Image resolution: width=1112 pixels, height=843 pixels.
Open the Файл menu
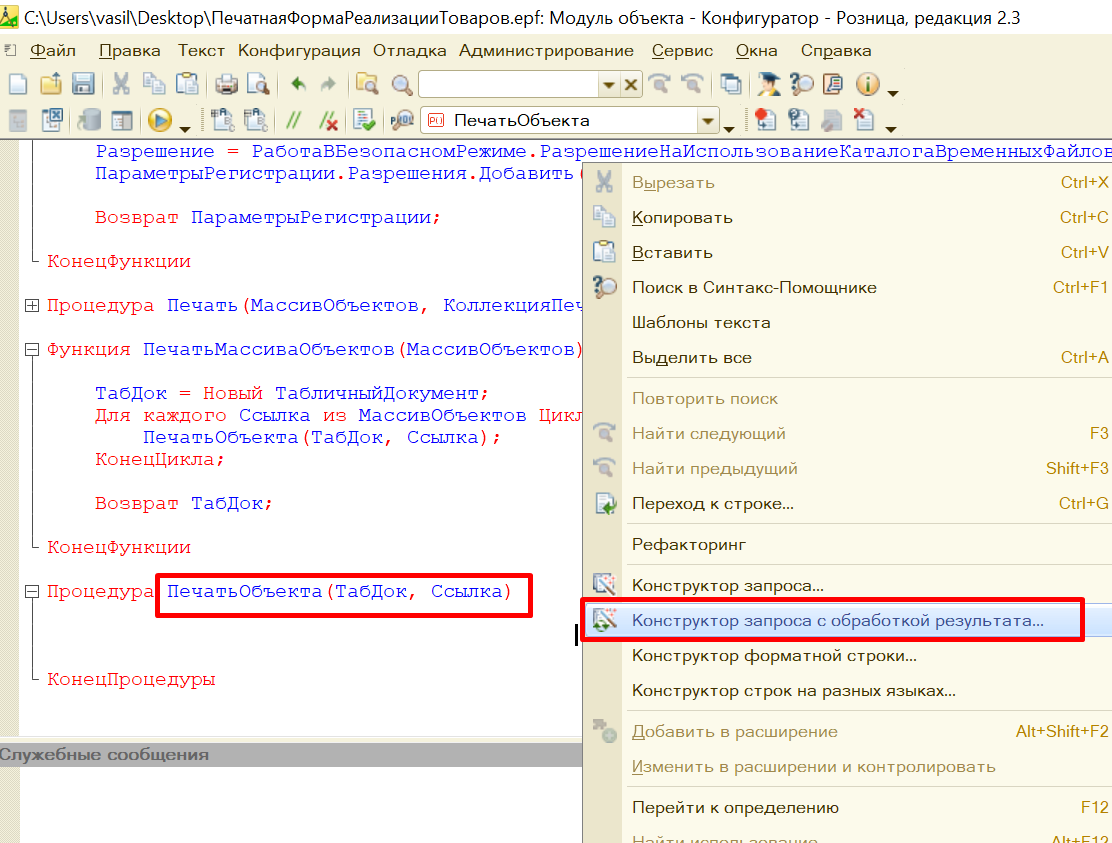tap(53, 51)
